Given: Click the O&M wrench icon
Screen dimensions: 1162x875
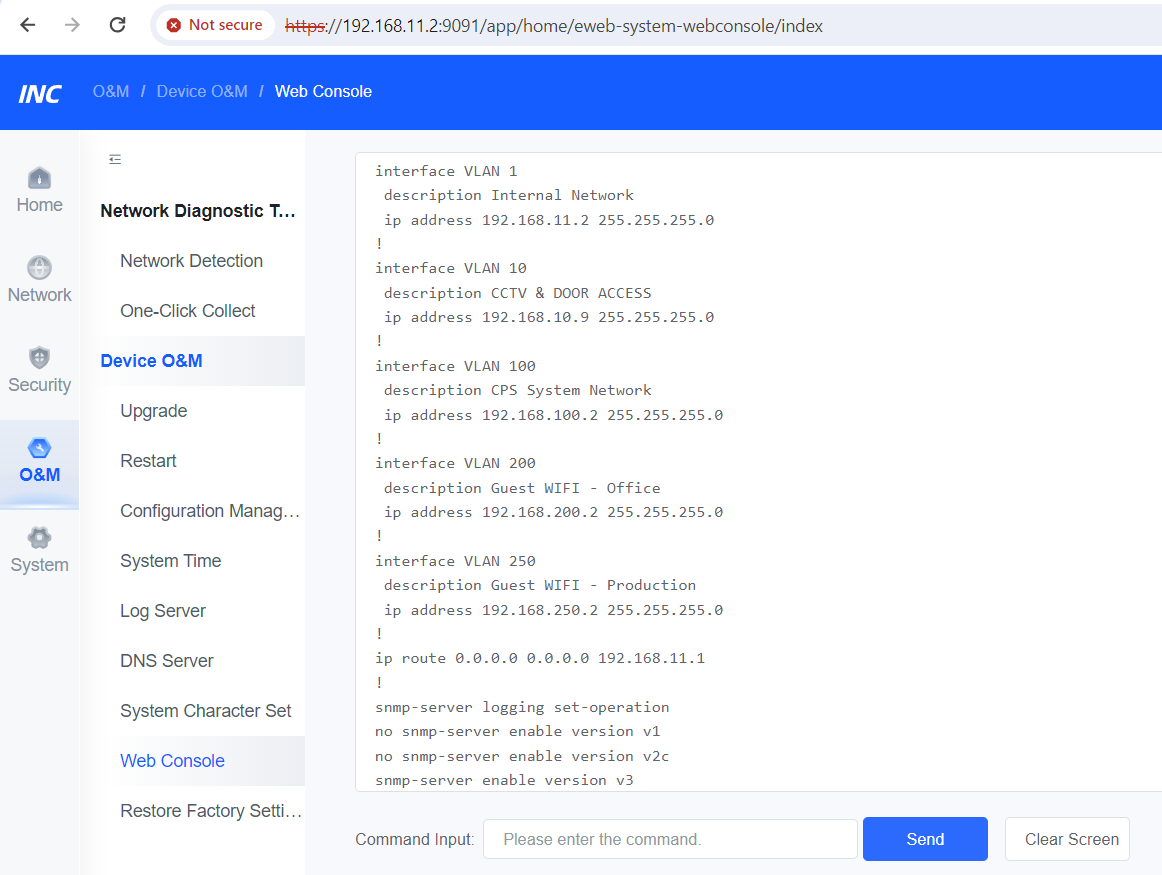Looking at the screenshot, I should pos(39,448).
